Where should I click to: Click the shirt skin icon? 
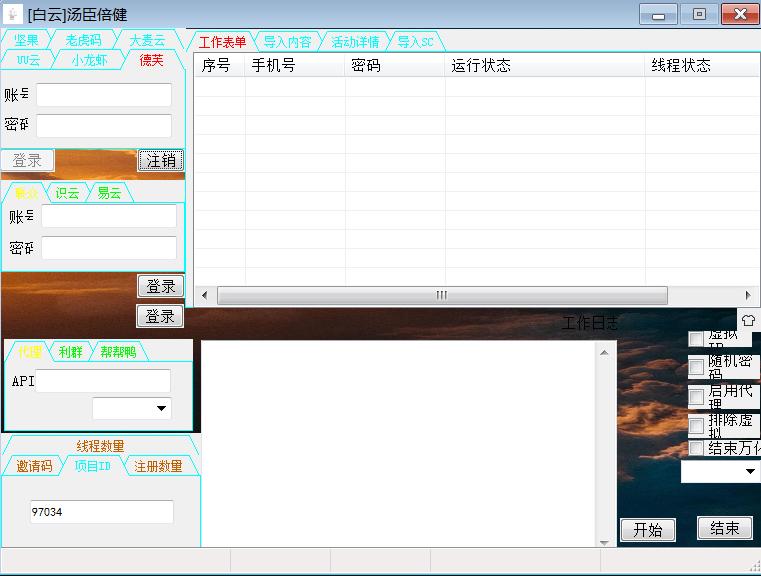748,320
